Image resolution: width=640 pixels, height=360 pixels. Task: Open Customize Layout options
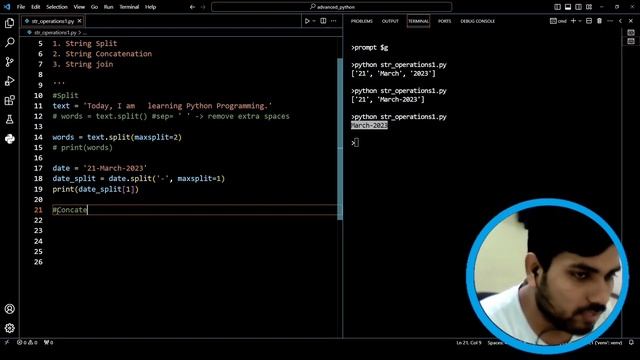pyautogui.click(x=589, y=7)
